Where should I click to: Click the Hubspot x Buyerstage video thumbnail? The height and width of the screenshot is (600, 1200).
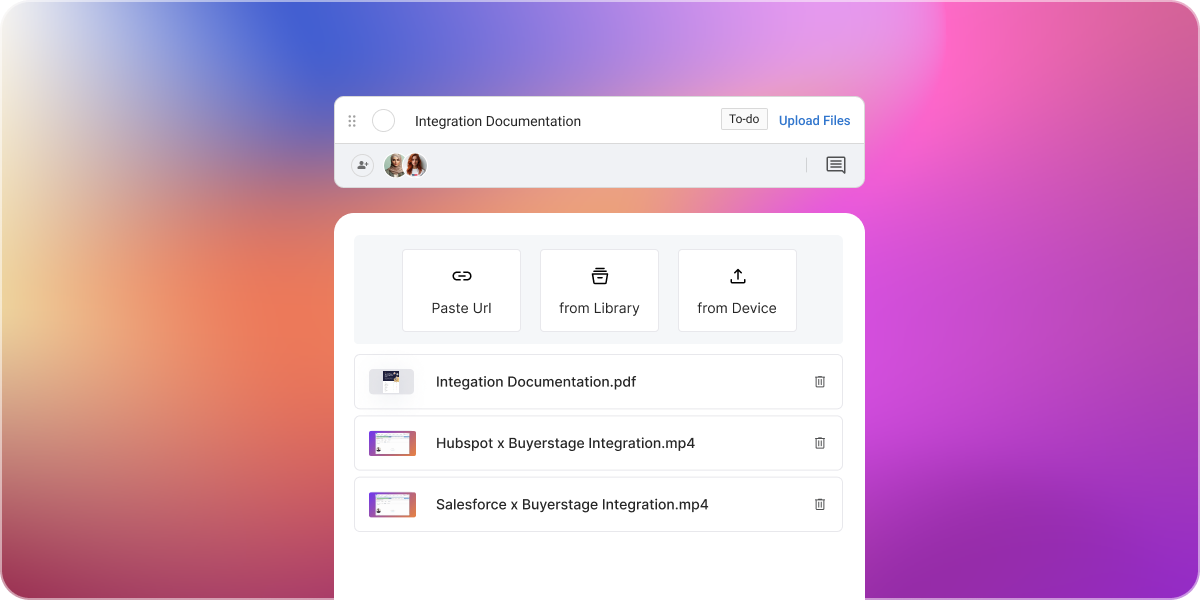392,443
